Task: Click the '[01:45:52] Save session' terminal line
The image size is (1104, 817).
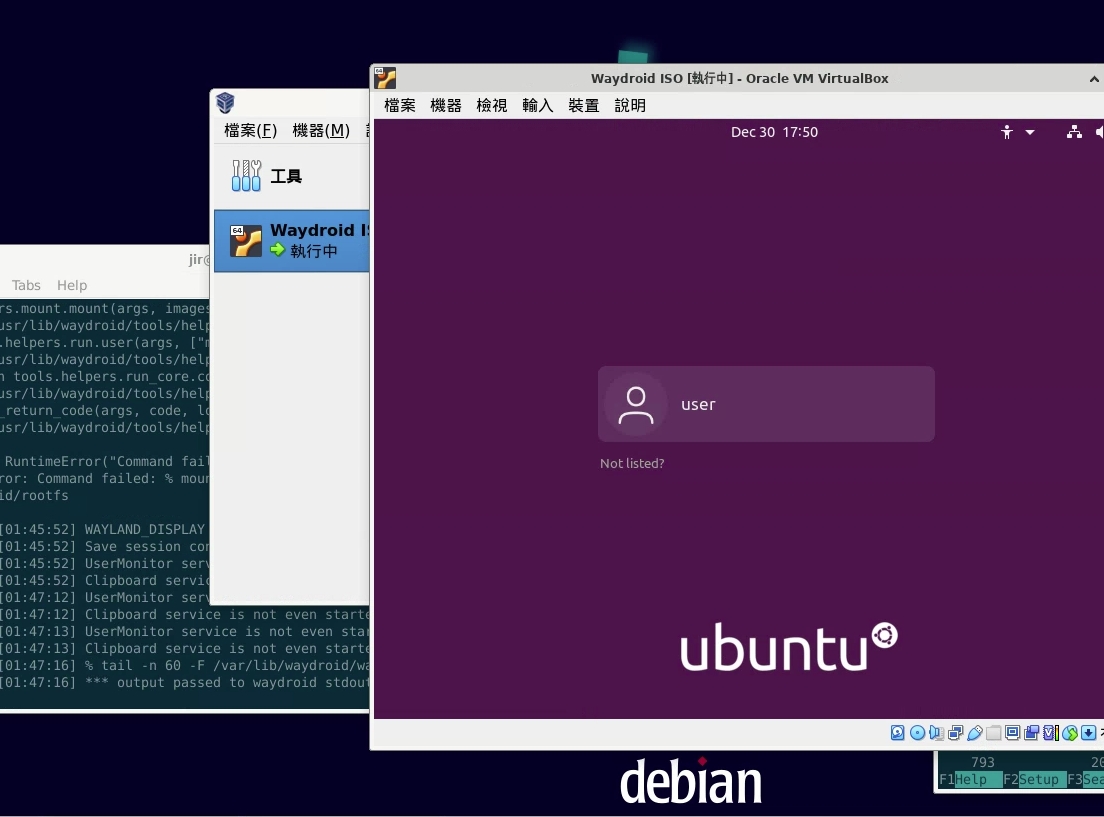Action: [x=104, y=547]
